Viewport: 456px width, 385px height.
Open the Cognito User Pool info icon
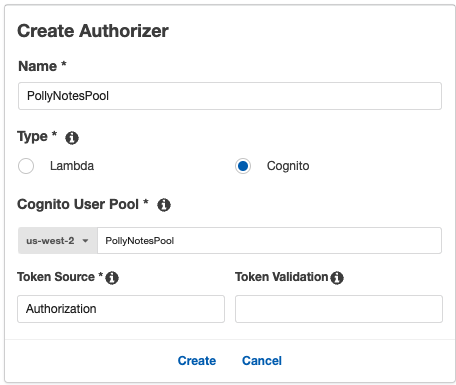[x=164, y=205]
